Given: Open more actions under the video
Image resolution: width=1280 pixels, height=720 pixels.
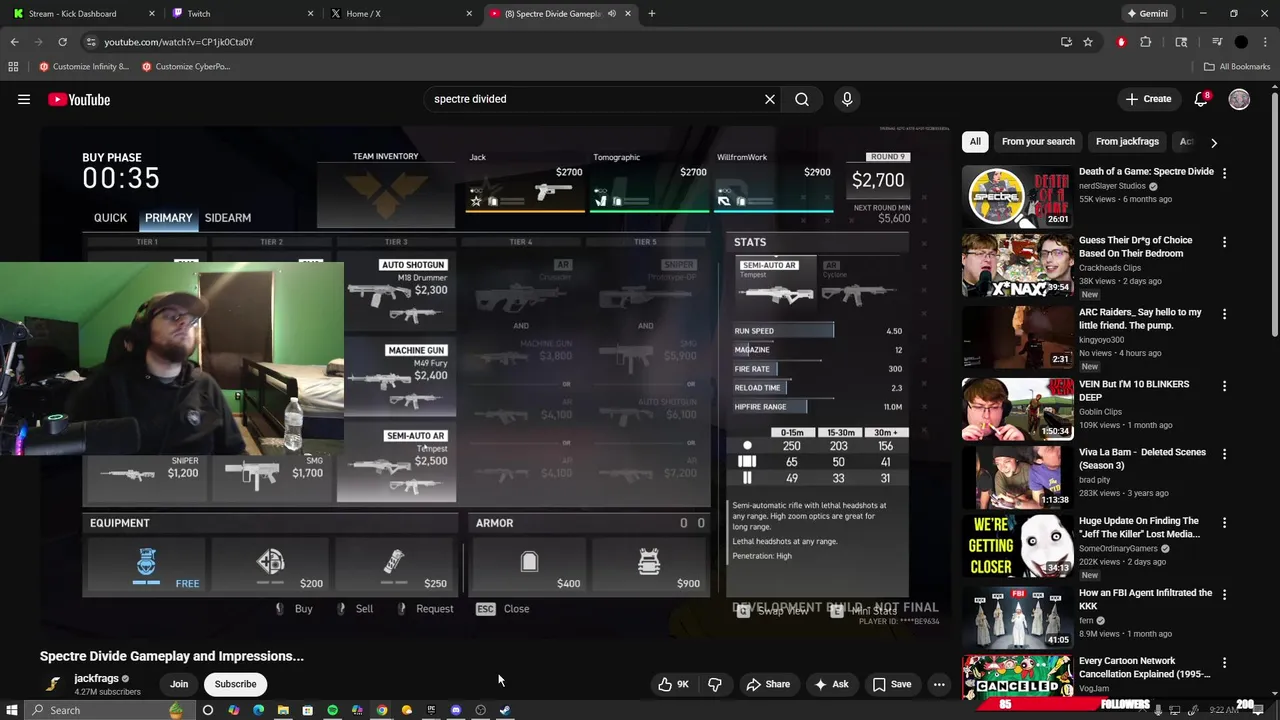Looking at the screenshot, I should click(939, 684).
